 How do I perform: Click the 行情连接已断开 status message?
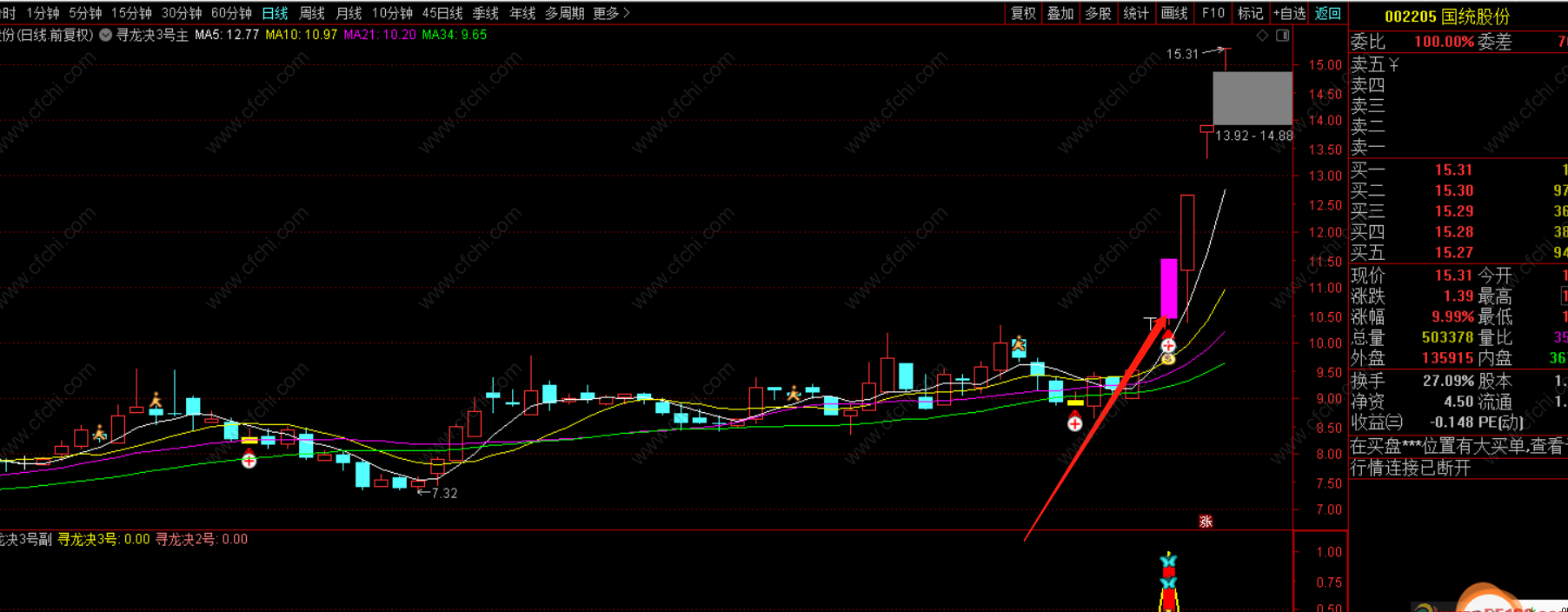tap(1410, 468)
